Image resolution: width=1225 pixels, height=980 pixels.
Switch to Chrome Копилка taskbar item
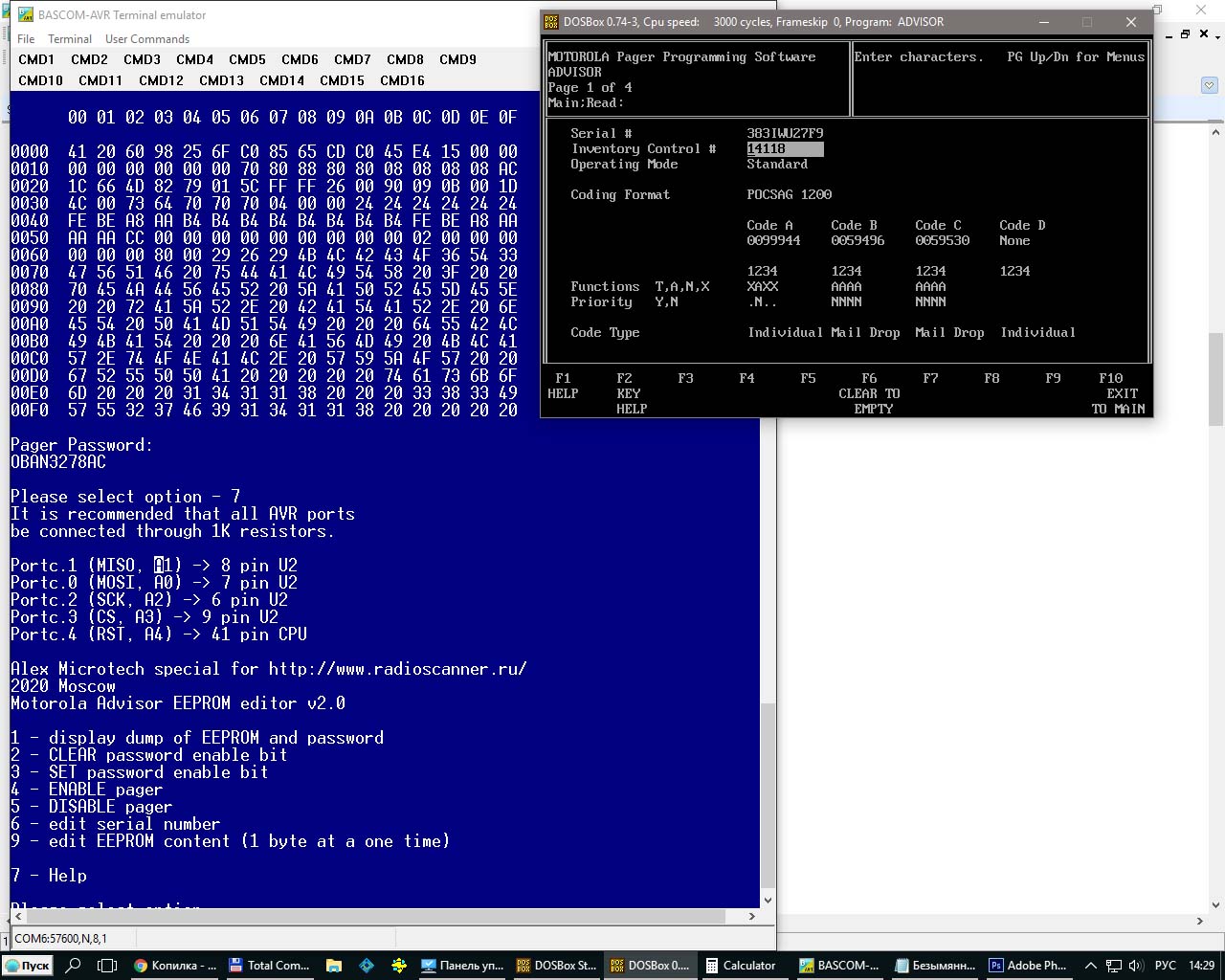pos(176,966)
